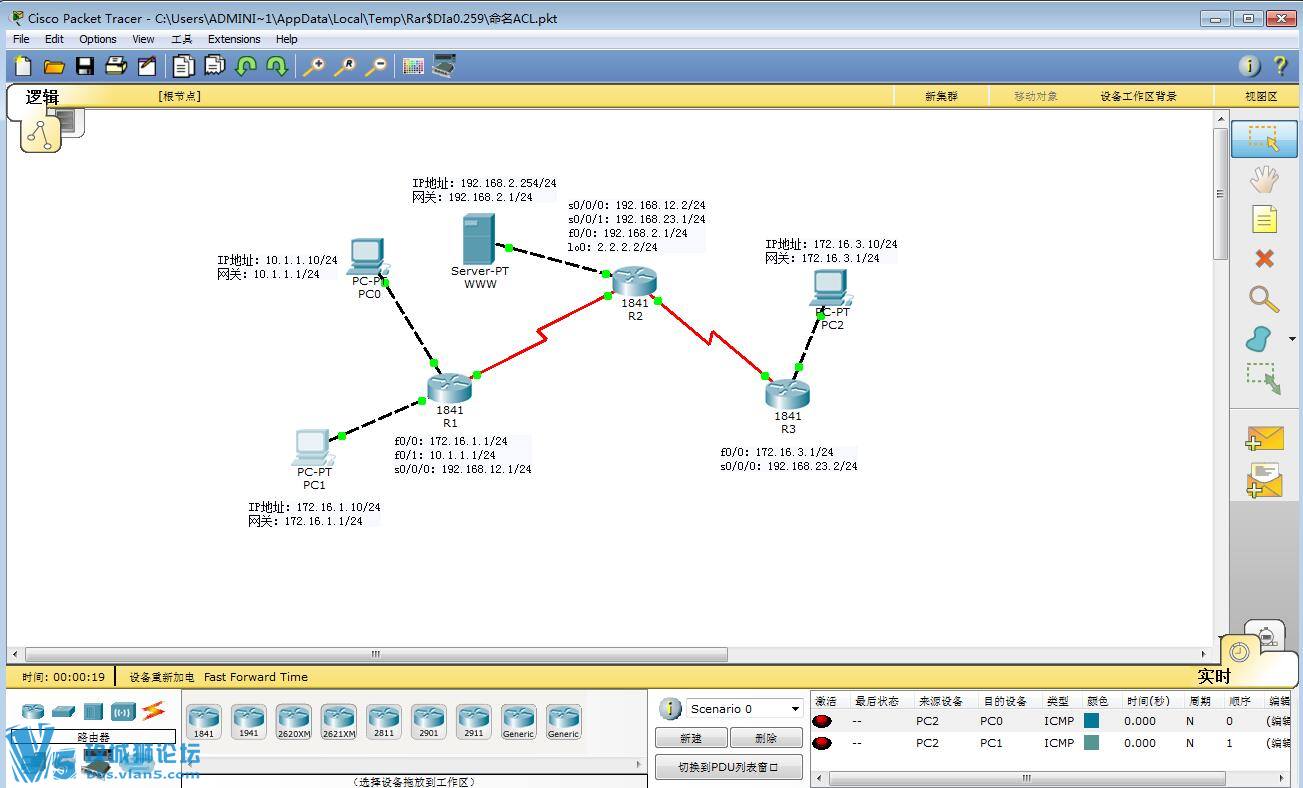The width and height of the screenshot is (1303, 788).
Task: Open the Custom Devices Dialog icon
Action: [444, 66]
